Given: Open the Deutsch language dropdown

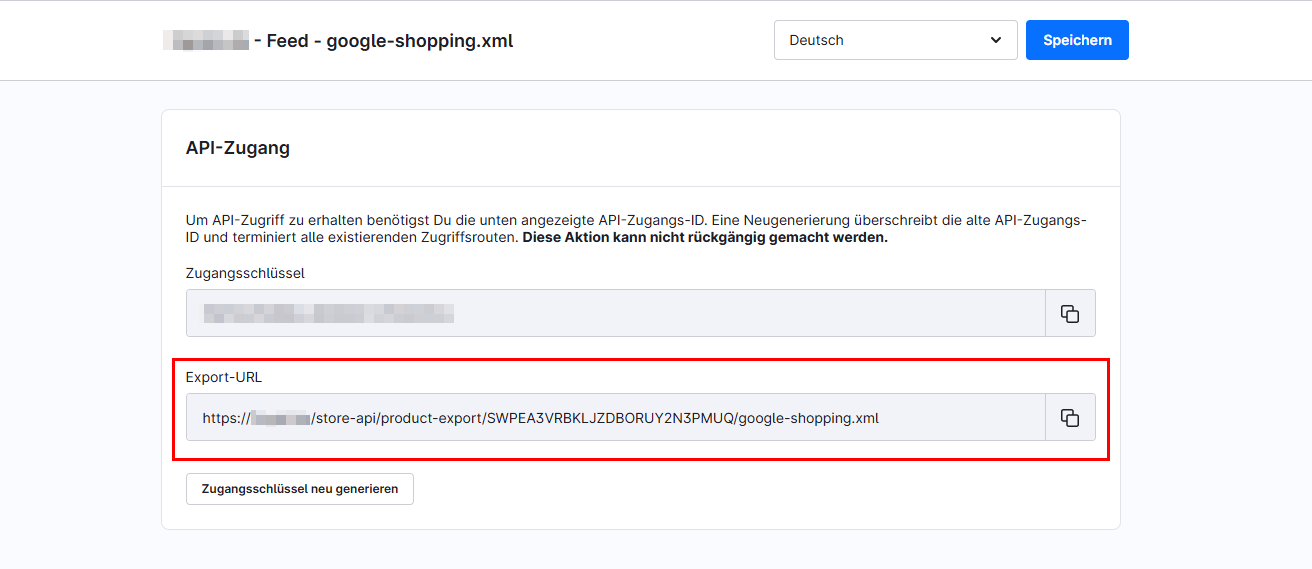Looking at the screenshot, I should pos(896,40).
